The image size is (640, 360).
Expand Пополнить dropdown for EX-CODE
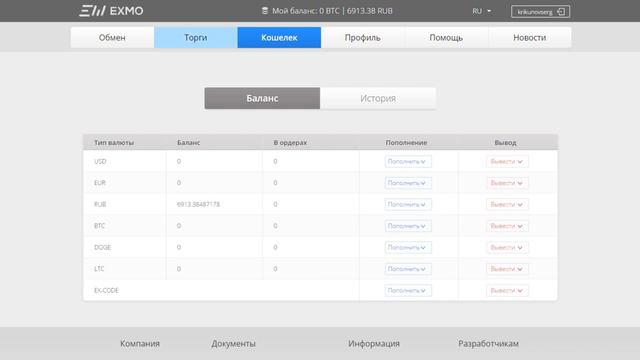coord(408,291)
